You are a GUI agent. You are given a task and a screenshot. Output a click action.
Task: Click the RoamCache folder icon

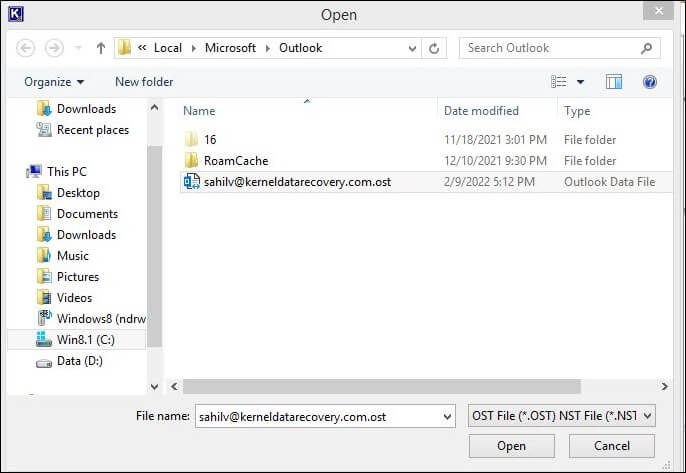pos(191,160)
